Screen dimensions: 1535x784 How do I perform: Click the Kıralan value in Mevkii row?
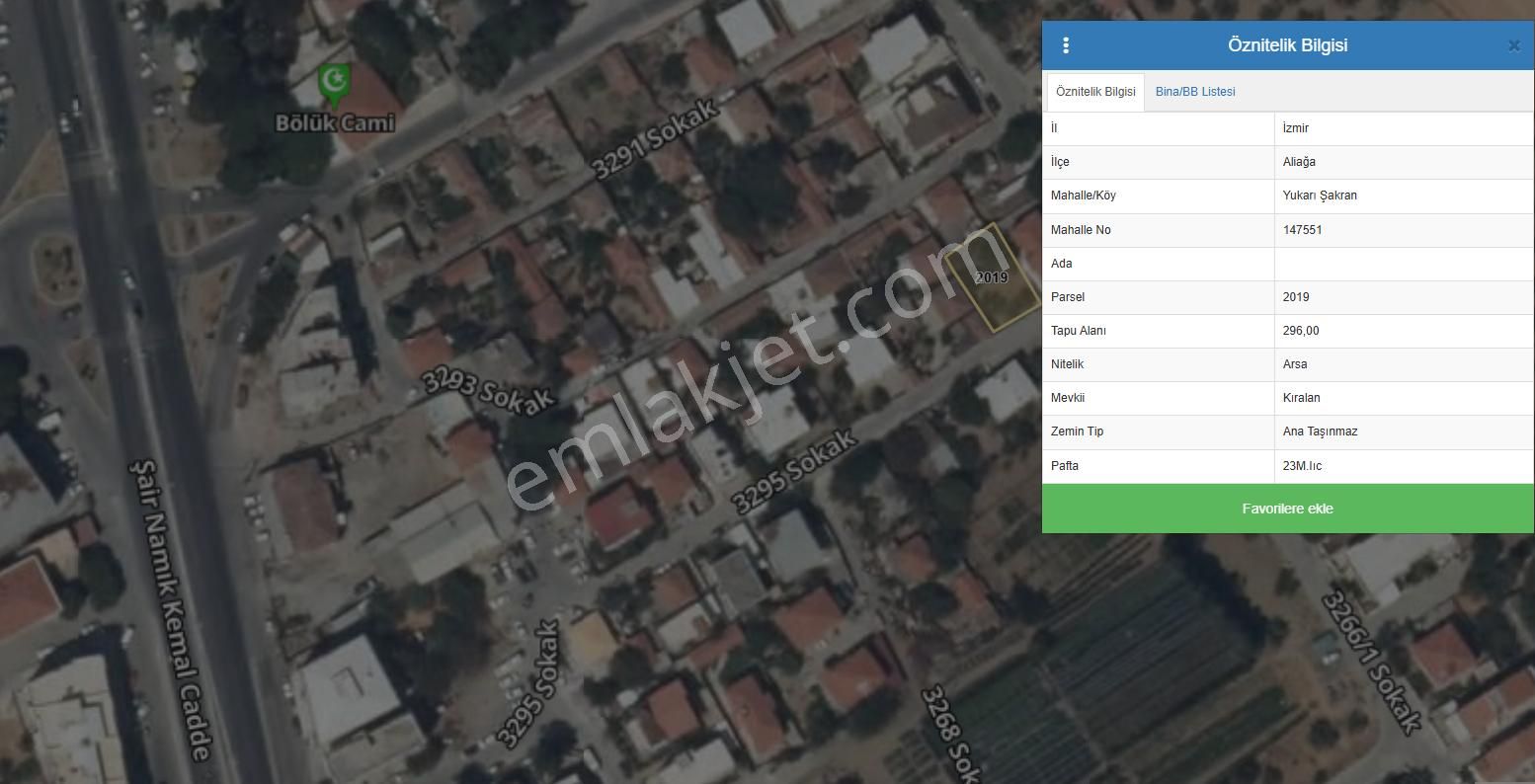pyautogui.click(x=1301, y=398)
